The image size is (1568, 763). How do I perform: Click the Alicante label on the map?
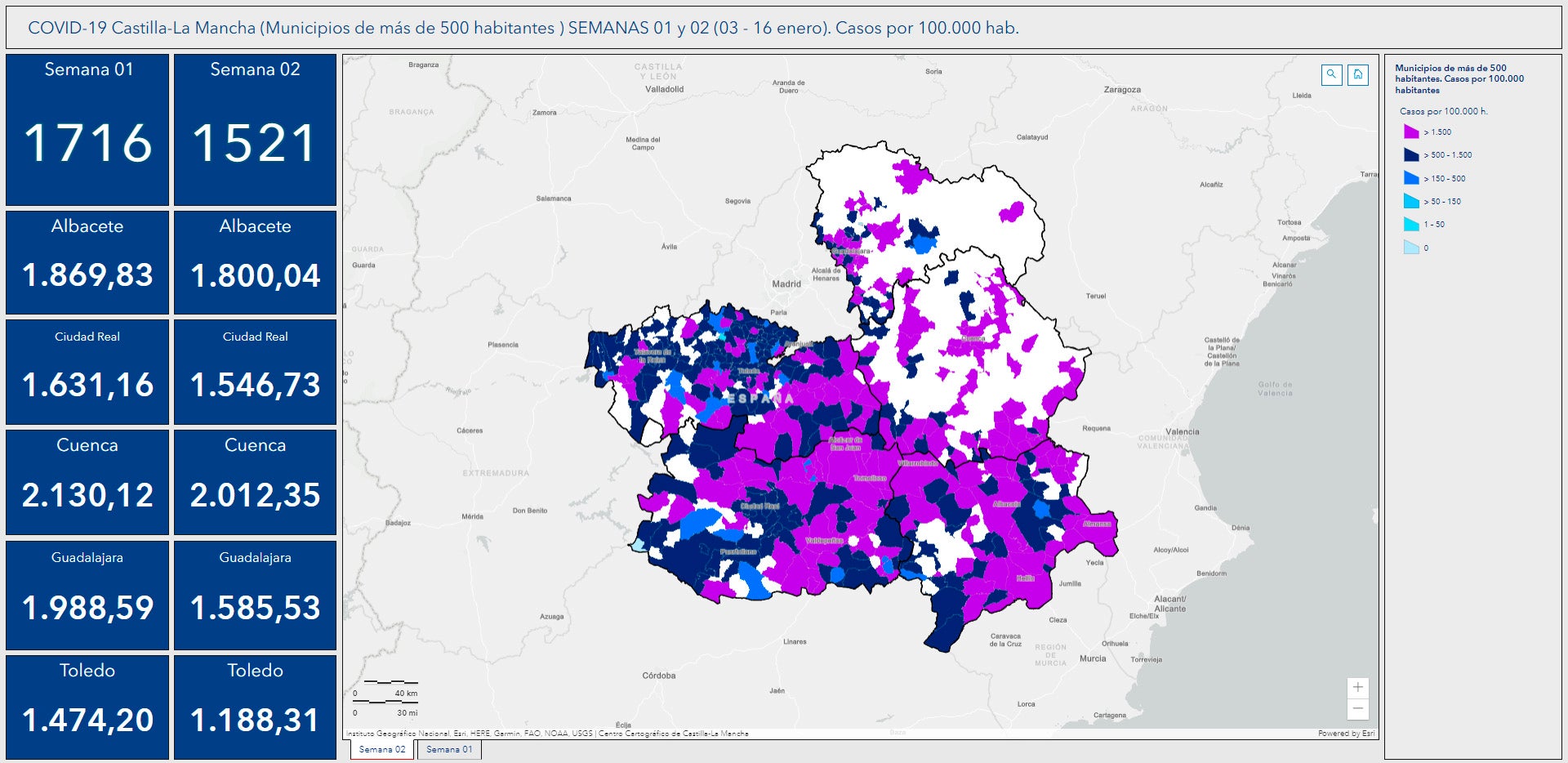coord(1170,604)
